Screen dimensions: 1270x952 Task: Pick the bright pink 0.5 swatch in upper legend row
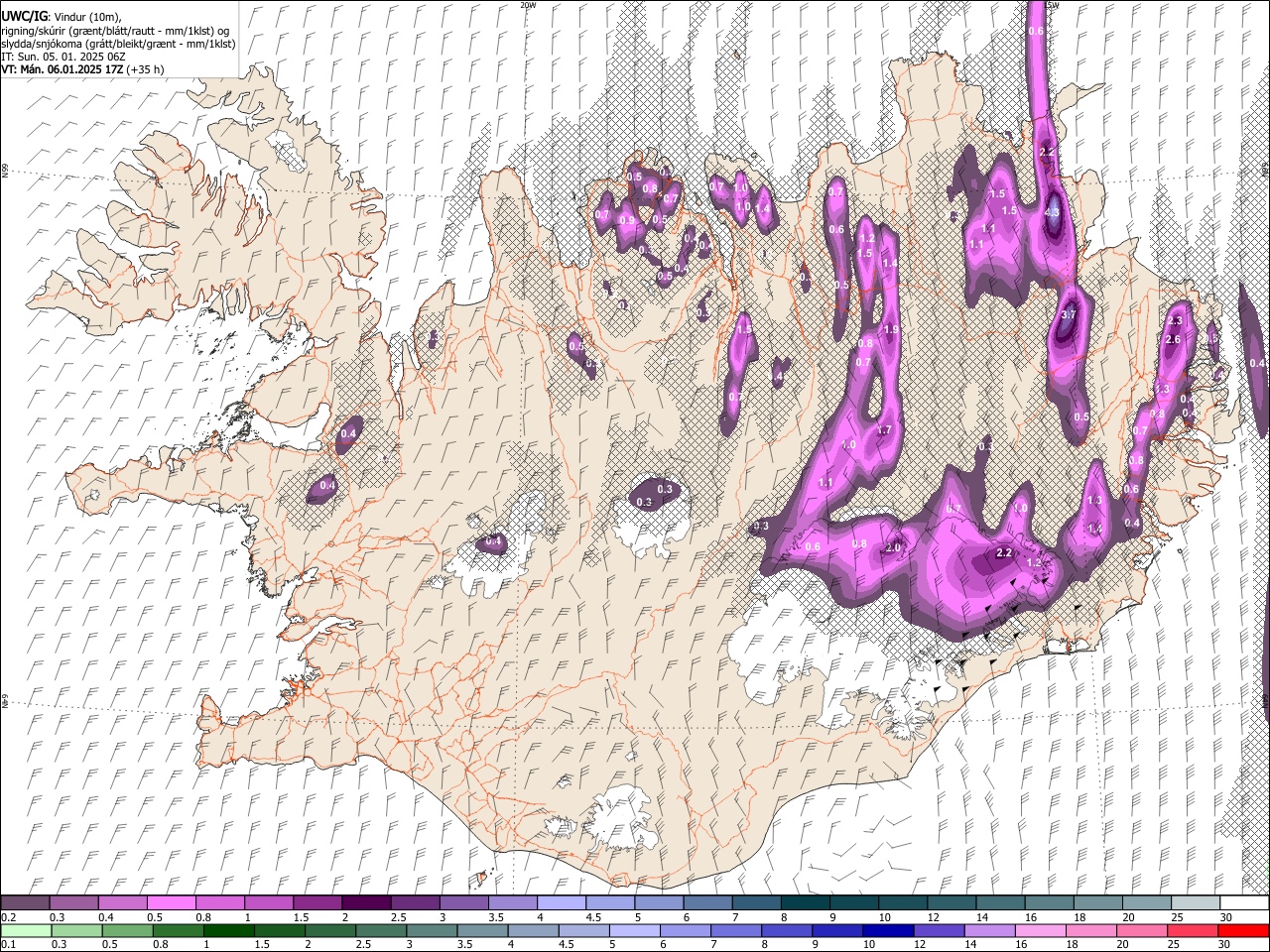tap(171, 903)
